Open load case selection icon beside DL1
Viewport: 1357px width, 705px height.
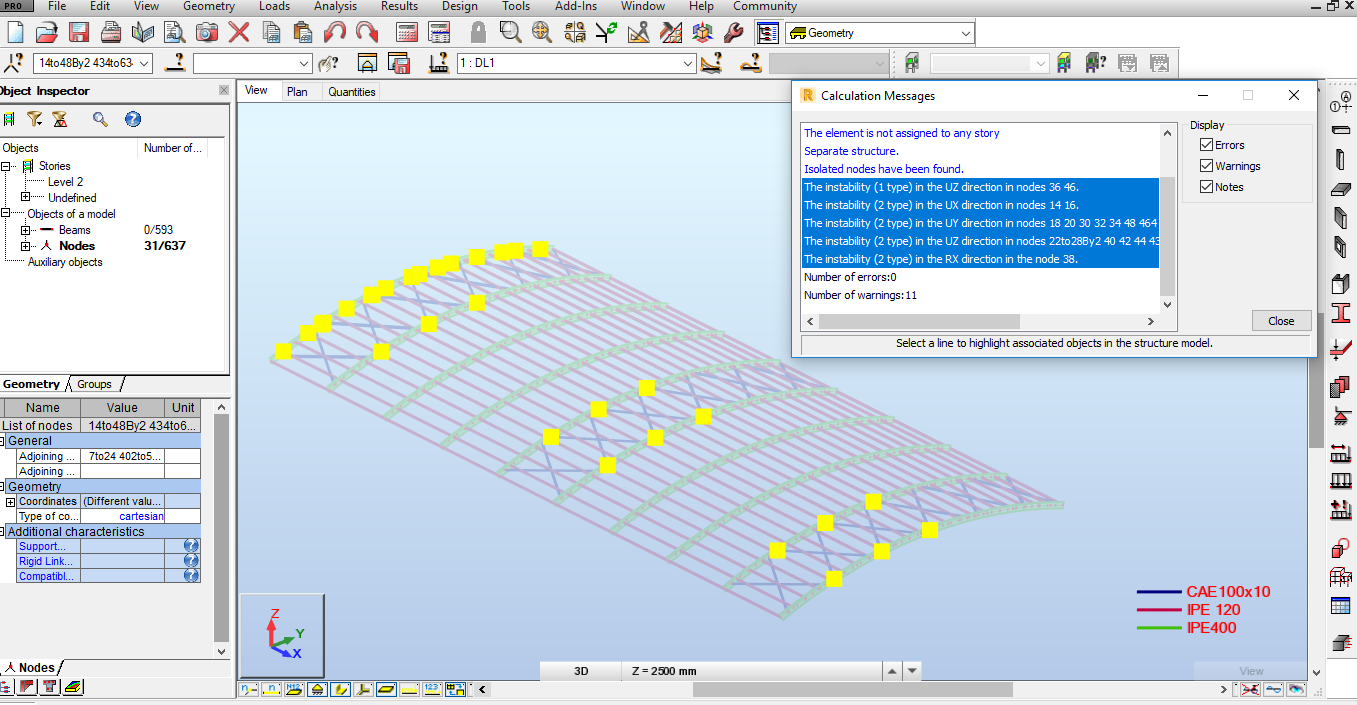tap(438, 63)
